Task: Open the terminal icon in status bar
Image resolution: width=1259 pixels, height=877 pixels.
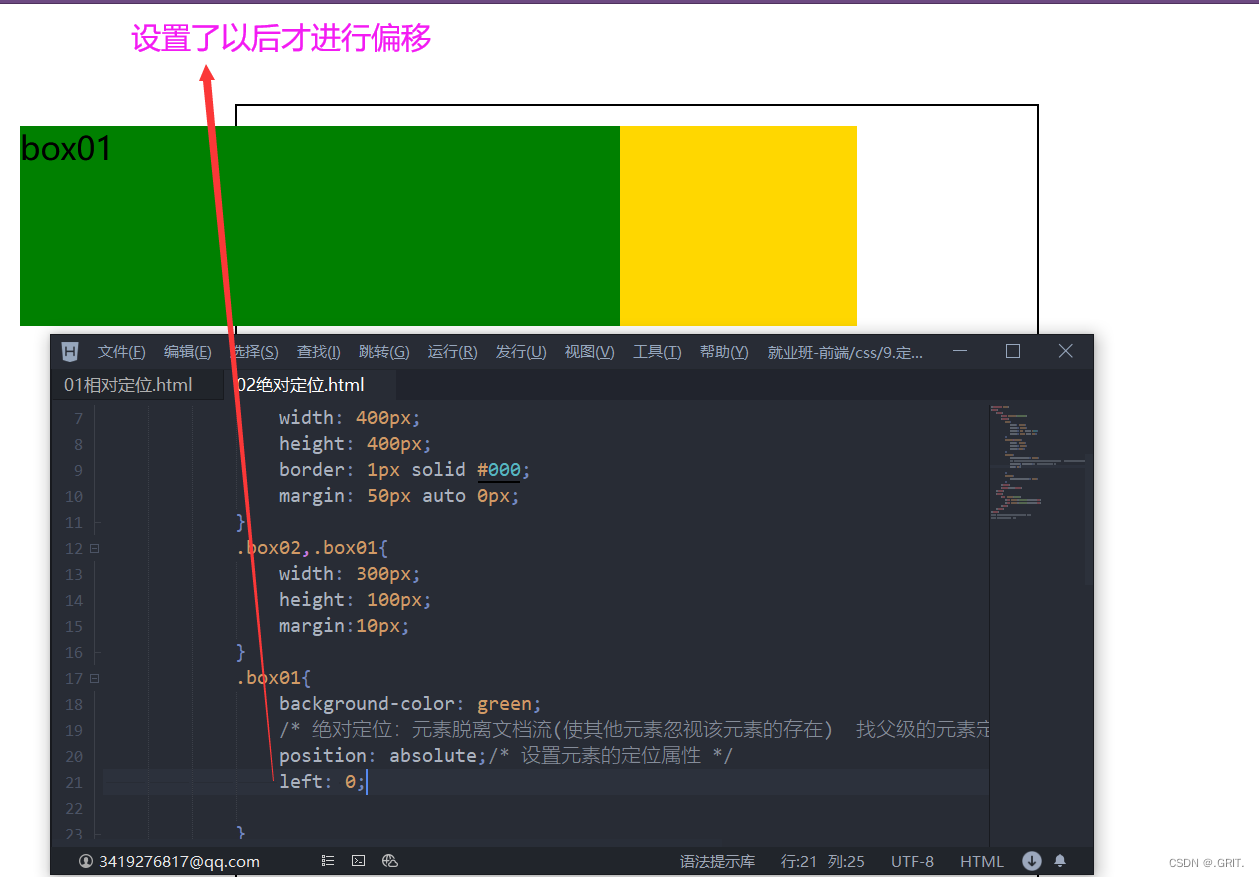Action: 359,861
